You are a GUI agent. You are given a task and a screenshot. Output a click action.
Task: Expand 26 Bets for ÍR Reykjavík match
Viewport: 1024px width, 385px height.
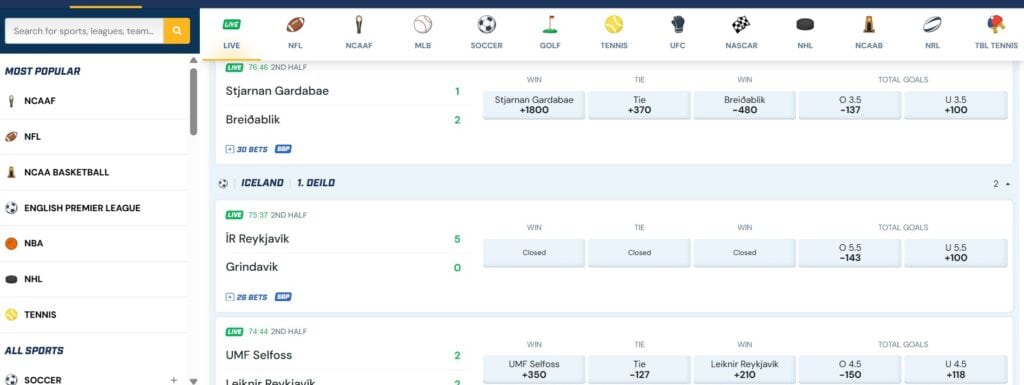[247, 297]
